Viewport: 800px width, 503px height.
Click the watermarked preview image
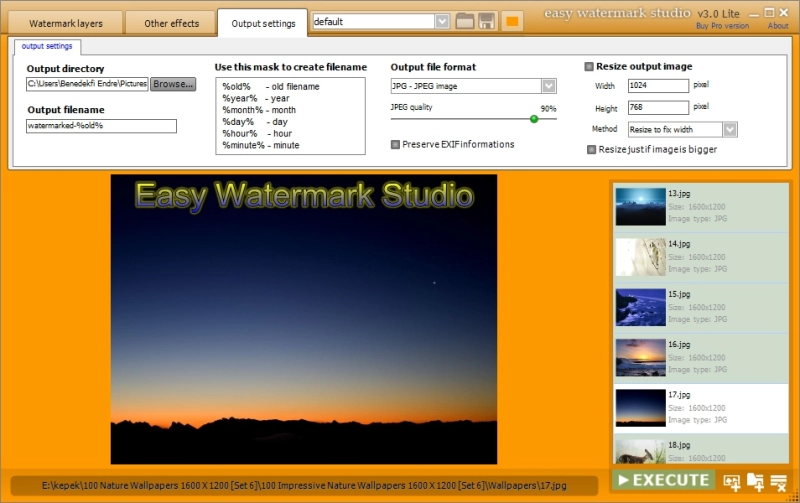point(304,319)
